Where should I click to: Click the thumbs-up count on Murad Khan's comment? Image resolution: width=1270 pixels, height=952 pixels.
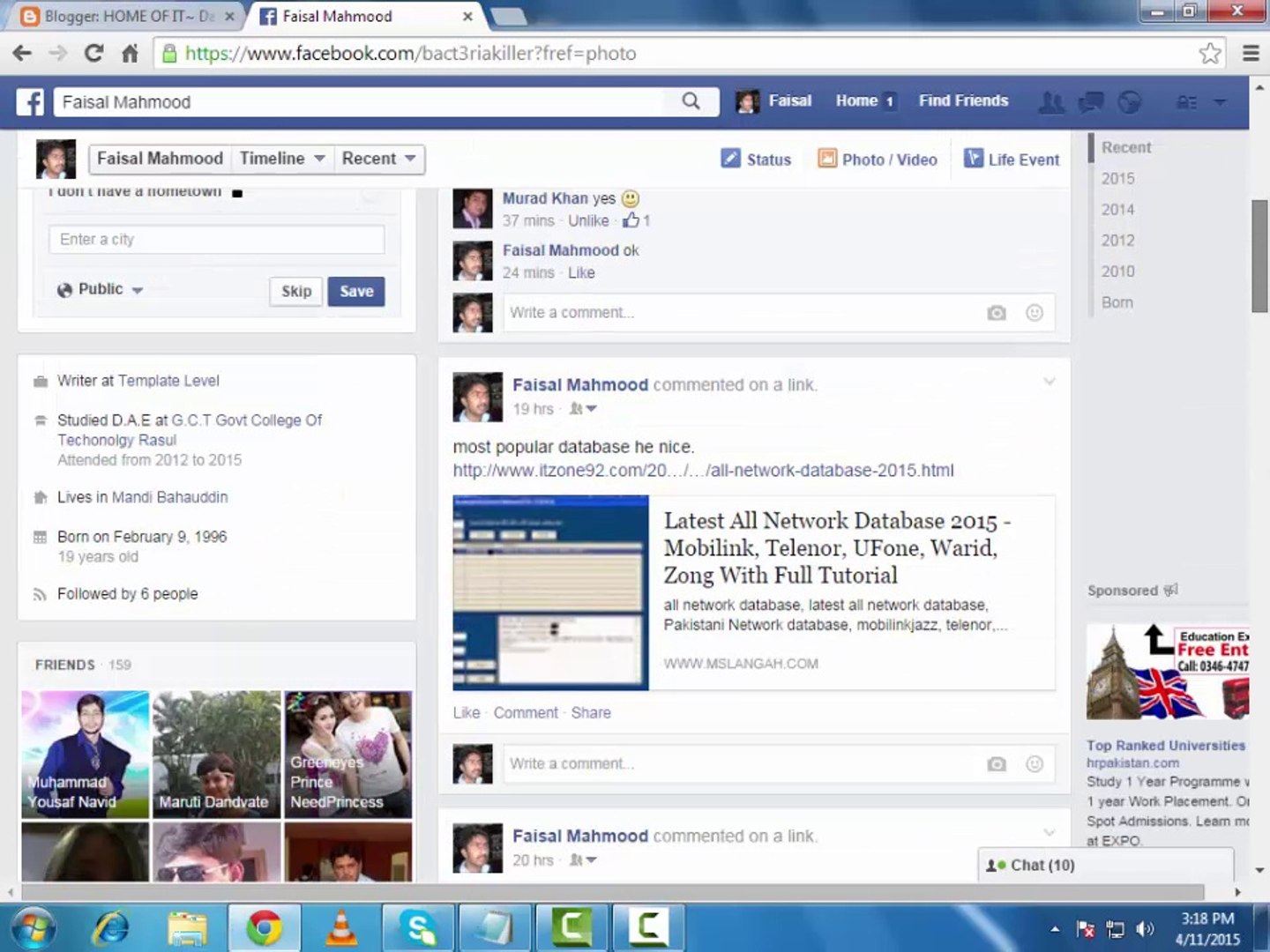click(x=636, y=220)
